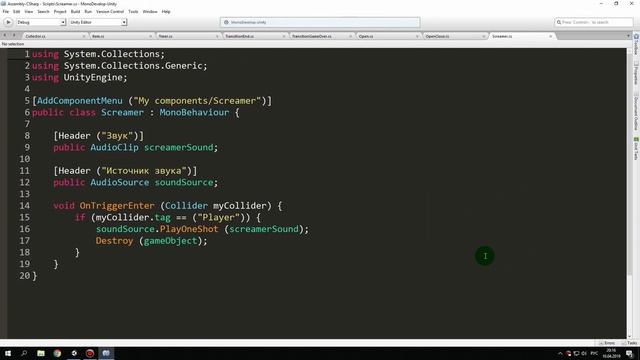Click AddComponentMenu attribute on line 5
640x360 pixels.
80,101
